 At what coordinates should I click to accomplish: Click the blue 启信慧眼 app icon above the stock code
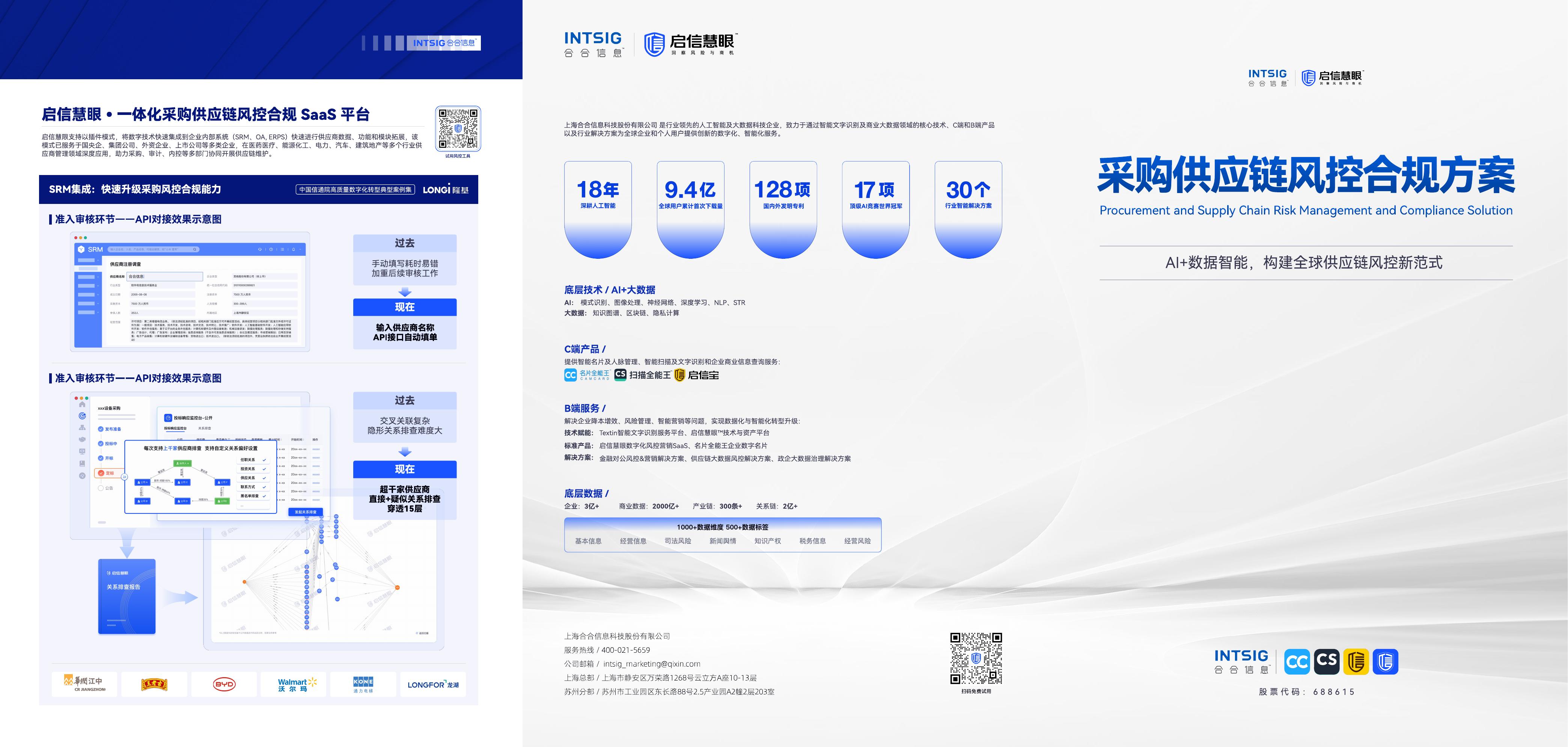[x=1386, y=662]
